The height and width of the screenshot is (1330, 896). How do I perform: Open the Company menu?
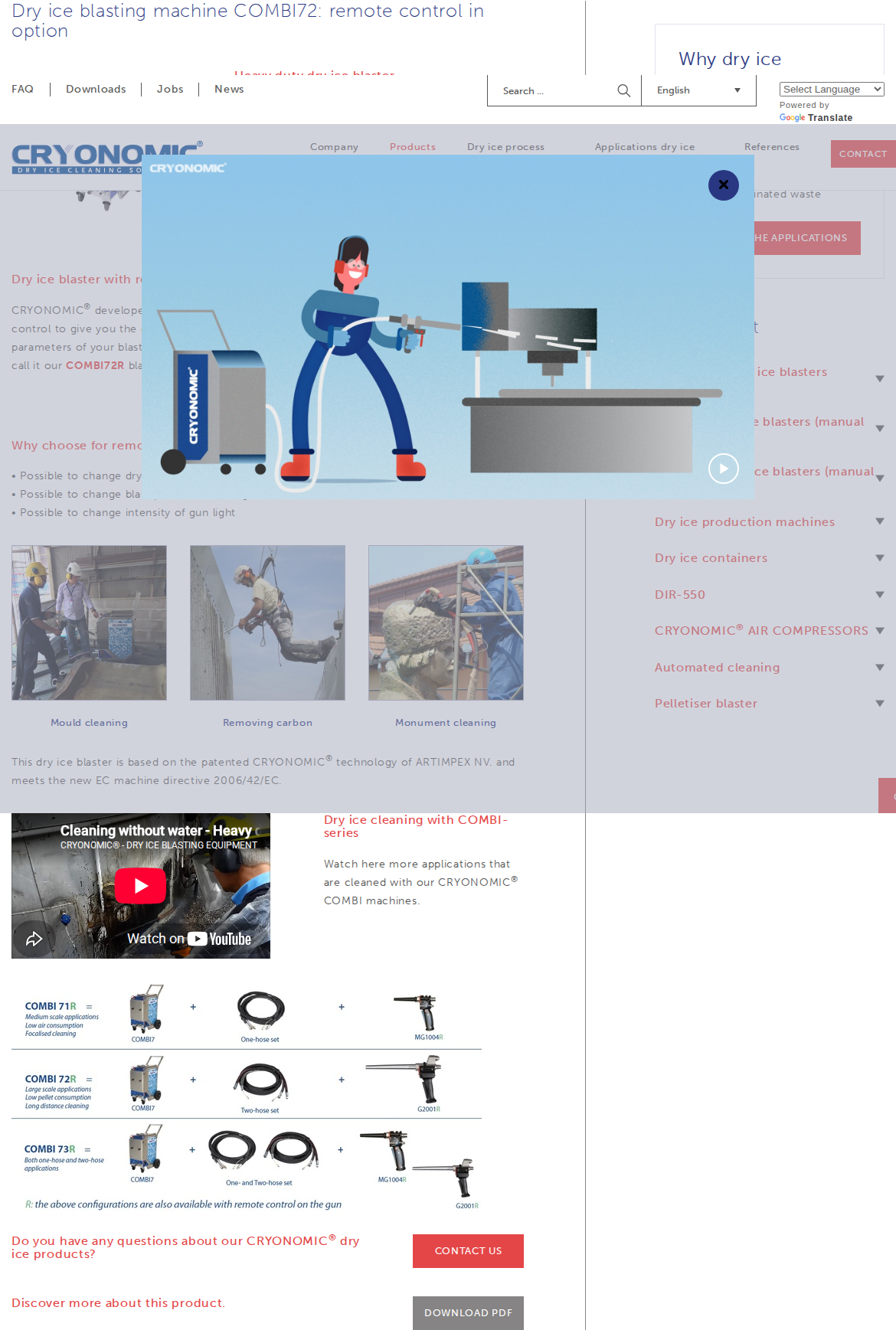pos(334,147)
